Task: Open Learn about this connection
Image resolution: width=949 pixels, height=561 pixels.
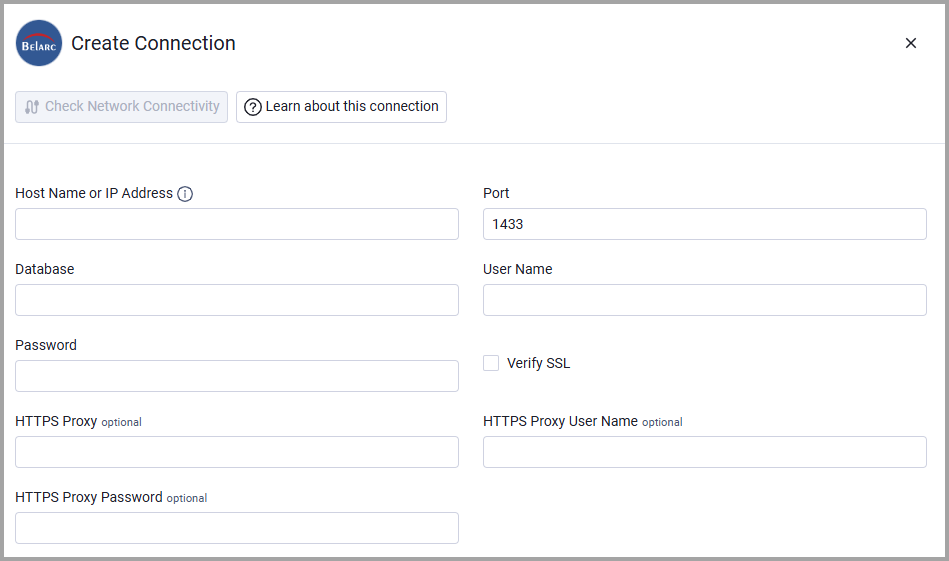Action: [341, 107]
